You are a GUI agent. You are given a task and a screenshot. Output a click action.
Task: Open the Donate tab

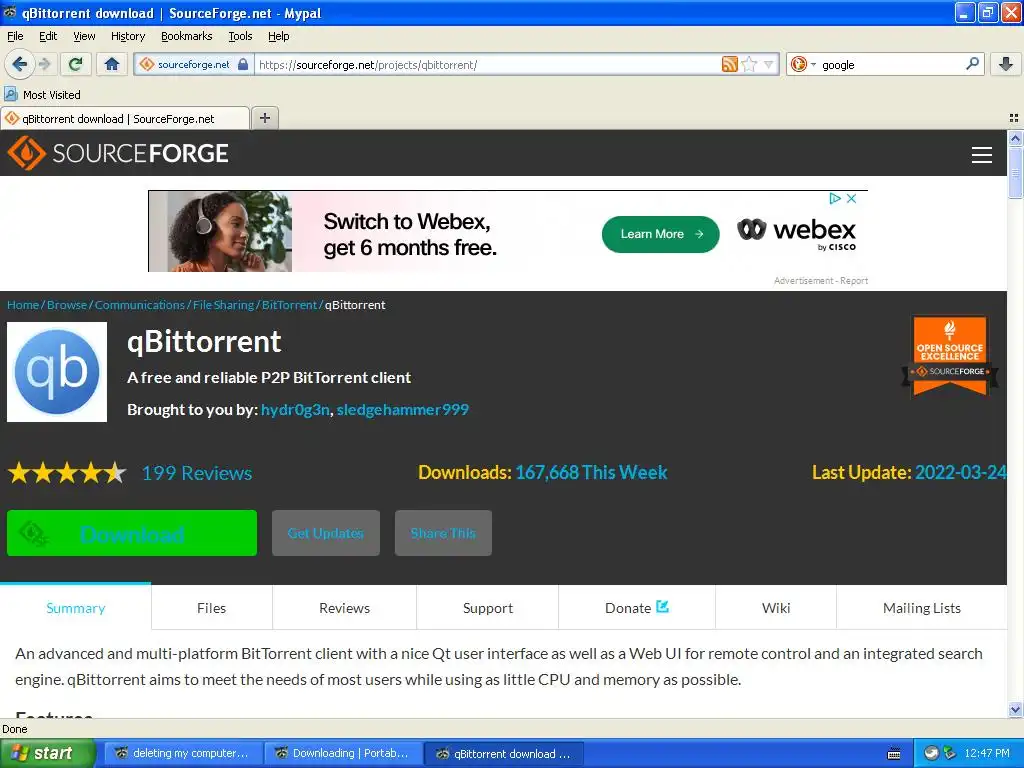637,607
